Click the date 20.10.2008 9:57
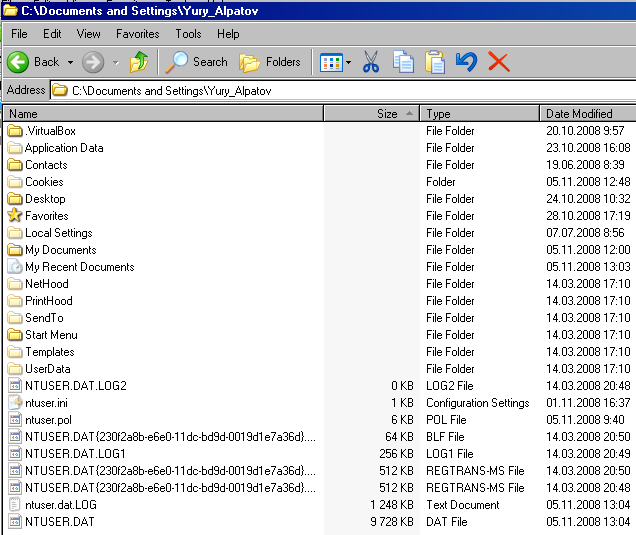This screenshot has width=636, height=535. point(585,131)
